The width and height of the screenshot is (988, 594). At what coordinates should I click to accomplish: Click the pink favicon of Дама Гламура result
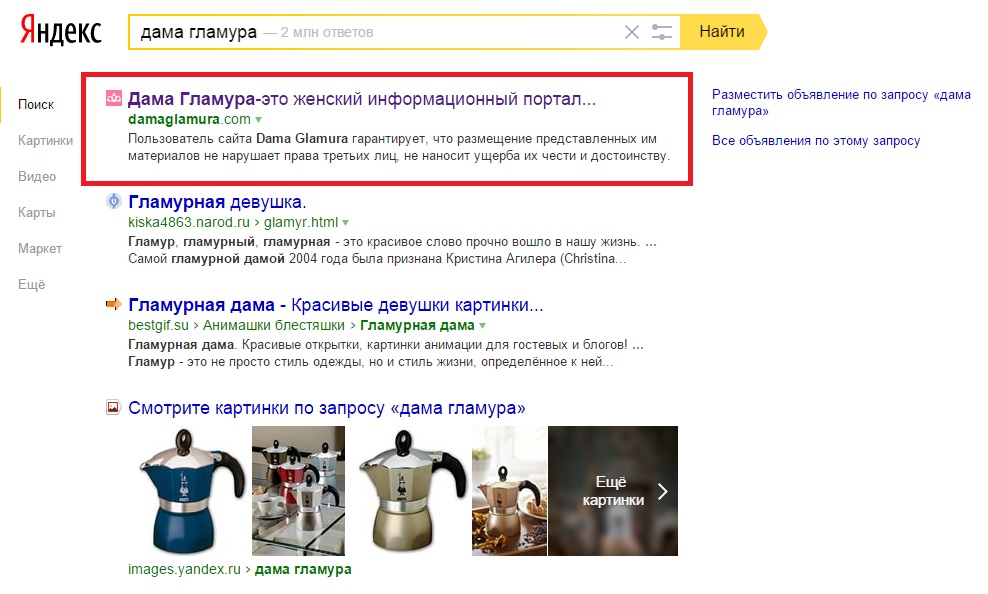(x=112, y=98)
